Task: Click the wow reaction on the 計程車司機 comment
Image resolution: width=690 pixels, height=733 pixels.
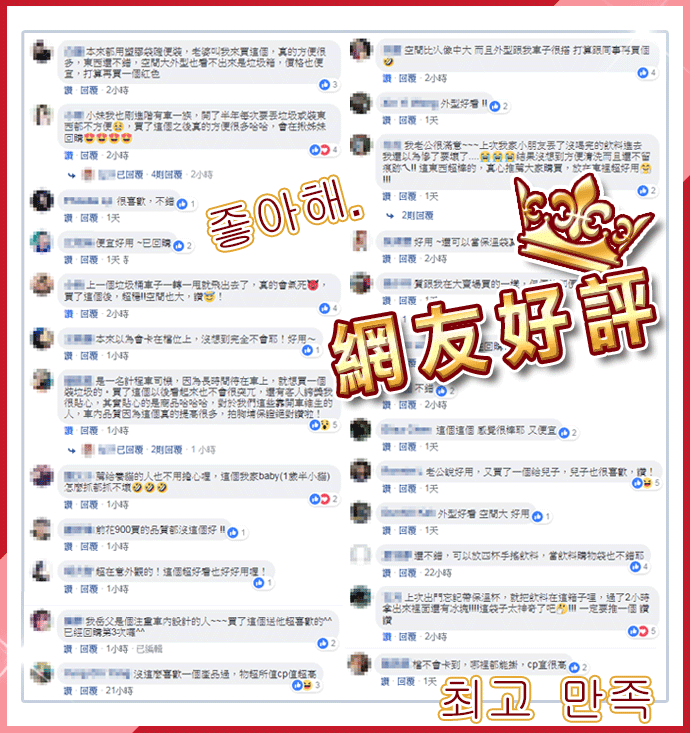Action: 325,425
